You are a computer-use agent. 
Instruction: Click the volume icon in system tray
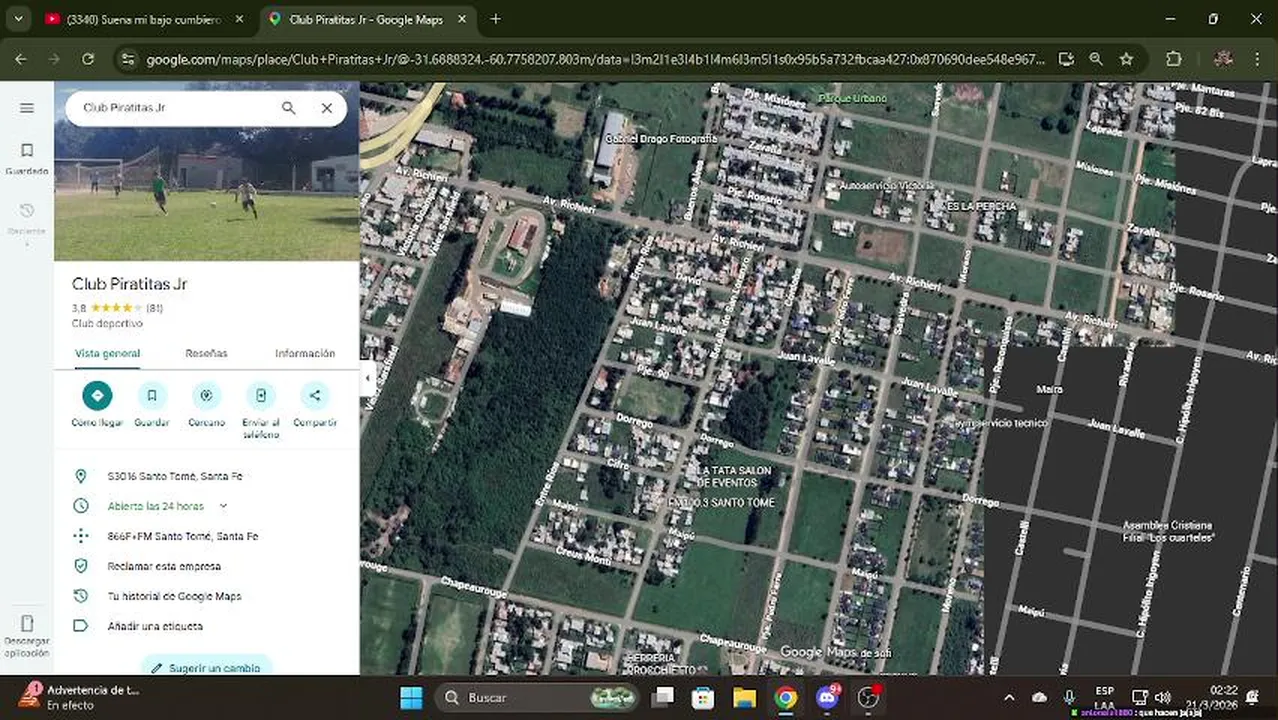coord(1162,697)
